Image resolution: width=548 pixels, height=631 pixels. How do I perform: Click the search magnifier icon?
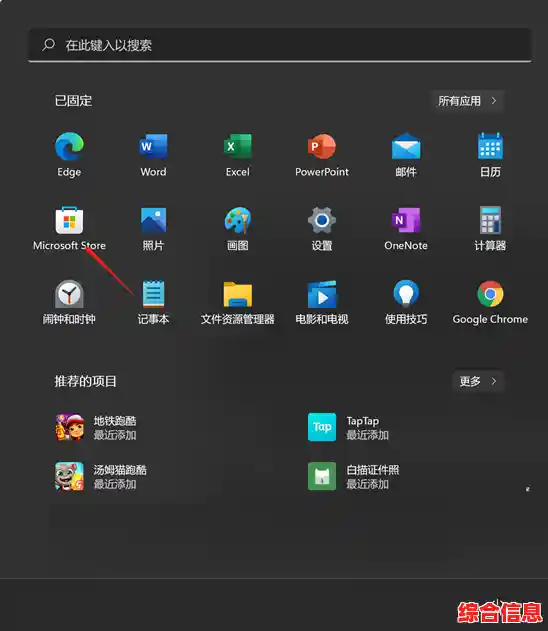pyautogui.click(x=49, y=45)
